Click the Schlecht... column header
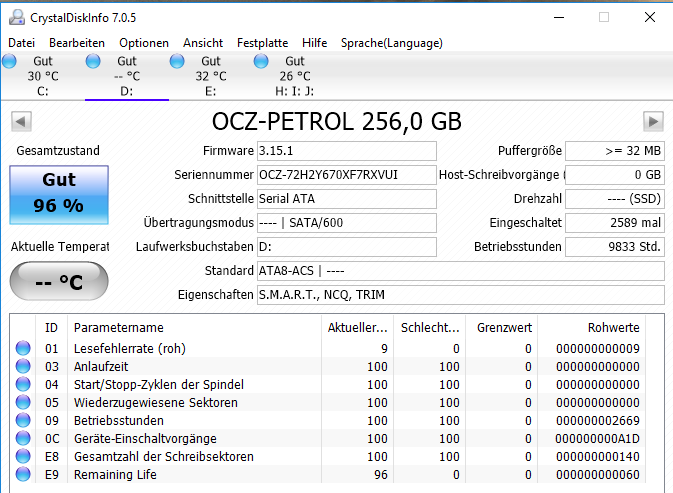This screenshot has height=493, width=673. click(x=430, y=328)
